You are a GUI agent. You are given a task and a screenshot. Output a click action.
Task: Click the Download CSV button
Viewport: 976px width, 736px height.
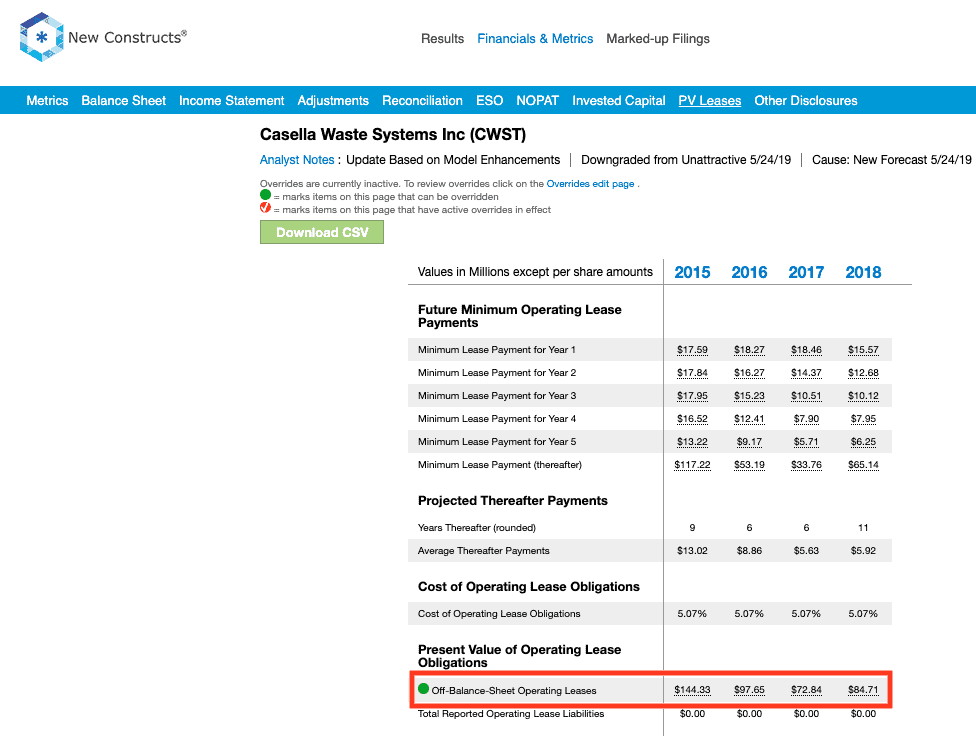click(x=322, y=232)
